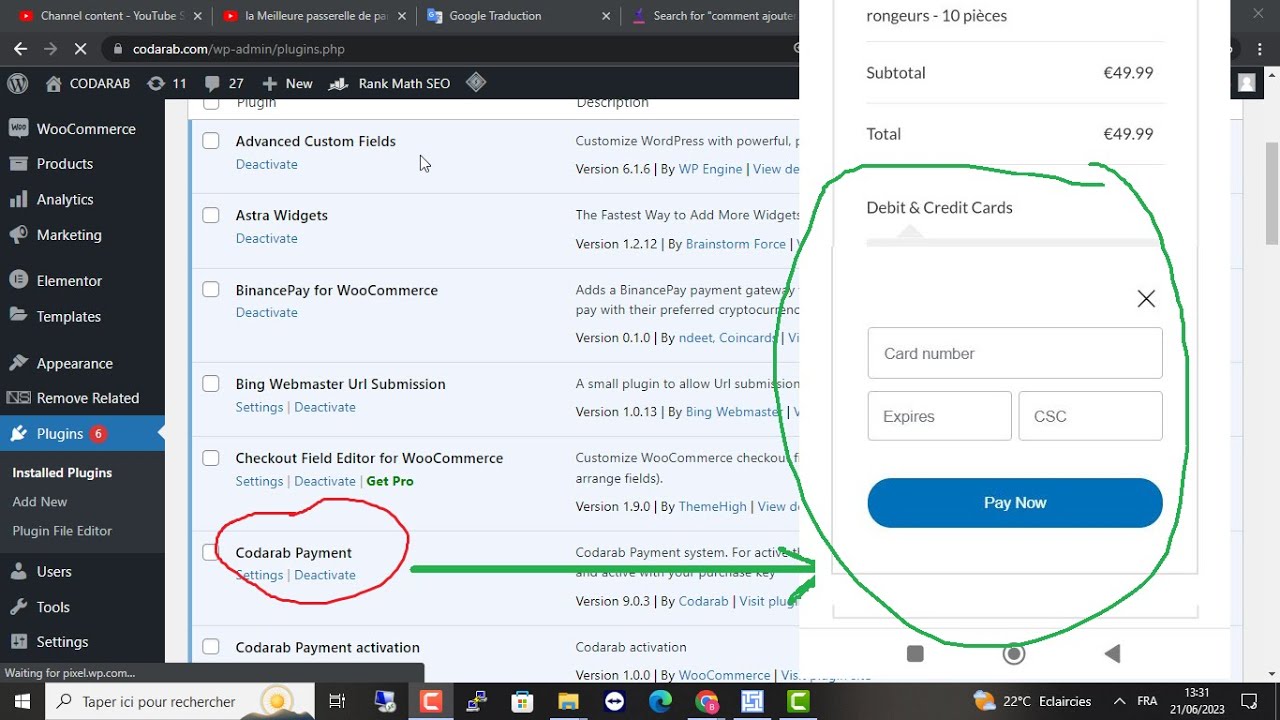Viewport: 1280px width, 720px height.
Task: Deactivate the Astra Widgets plugin
Action: coord(266,238)
